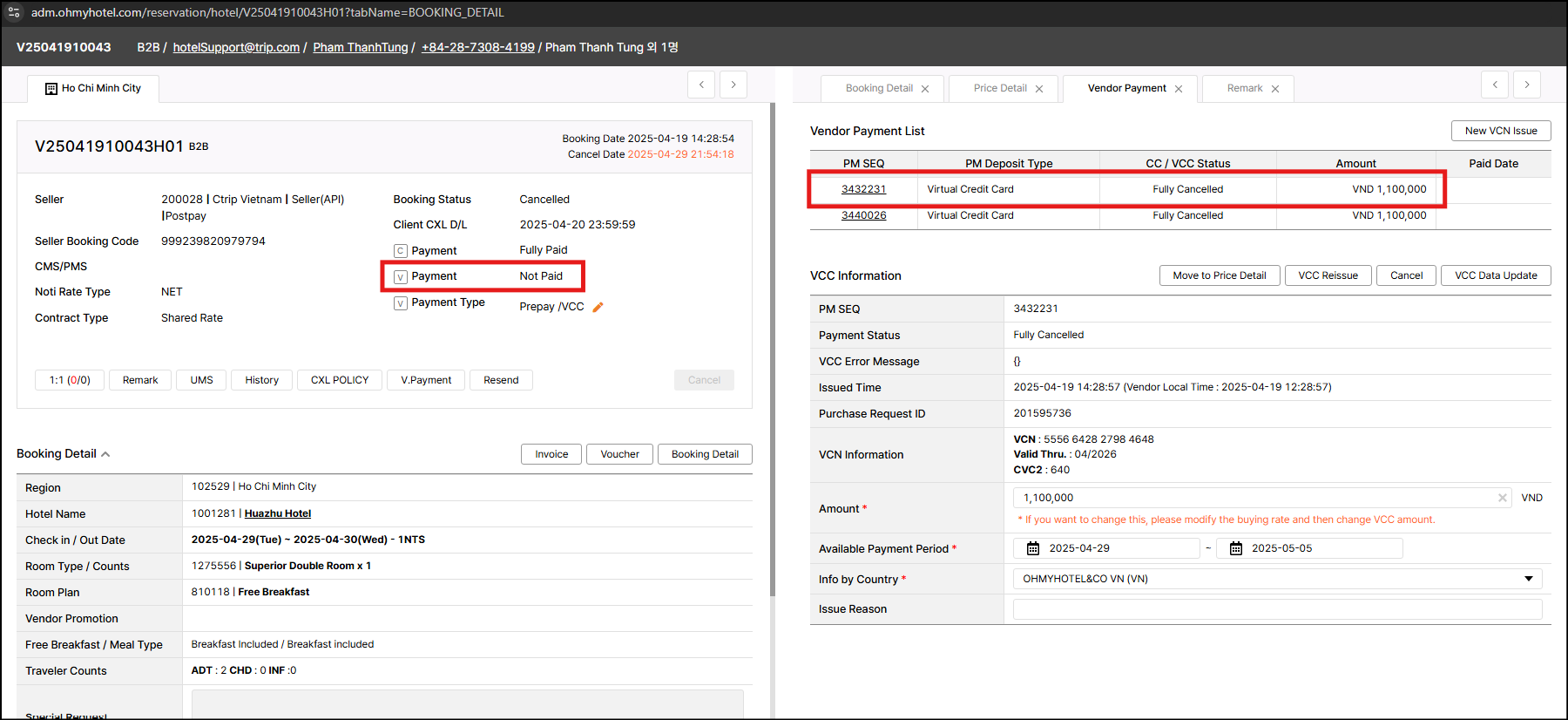This screenshot has height=720, width=1568.
Task: Toggle the C Payment checkbox
Action: (401, 251)
